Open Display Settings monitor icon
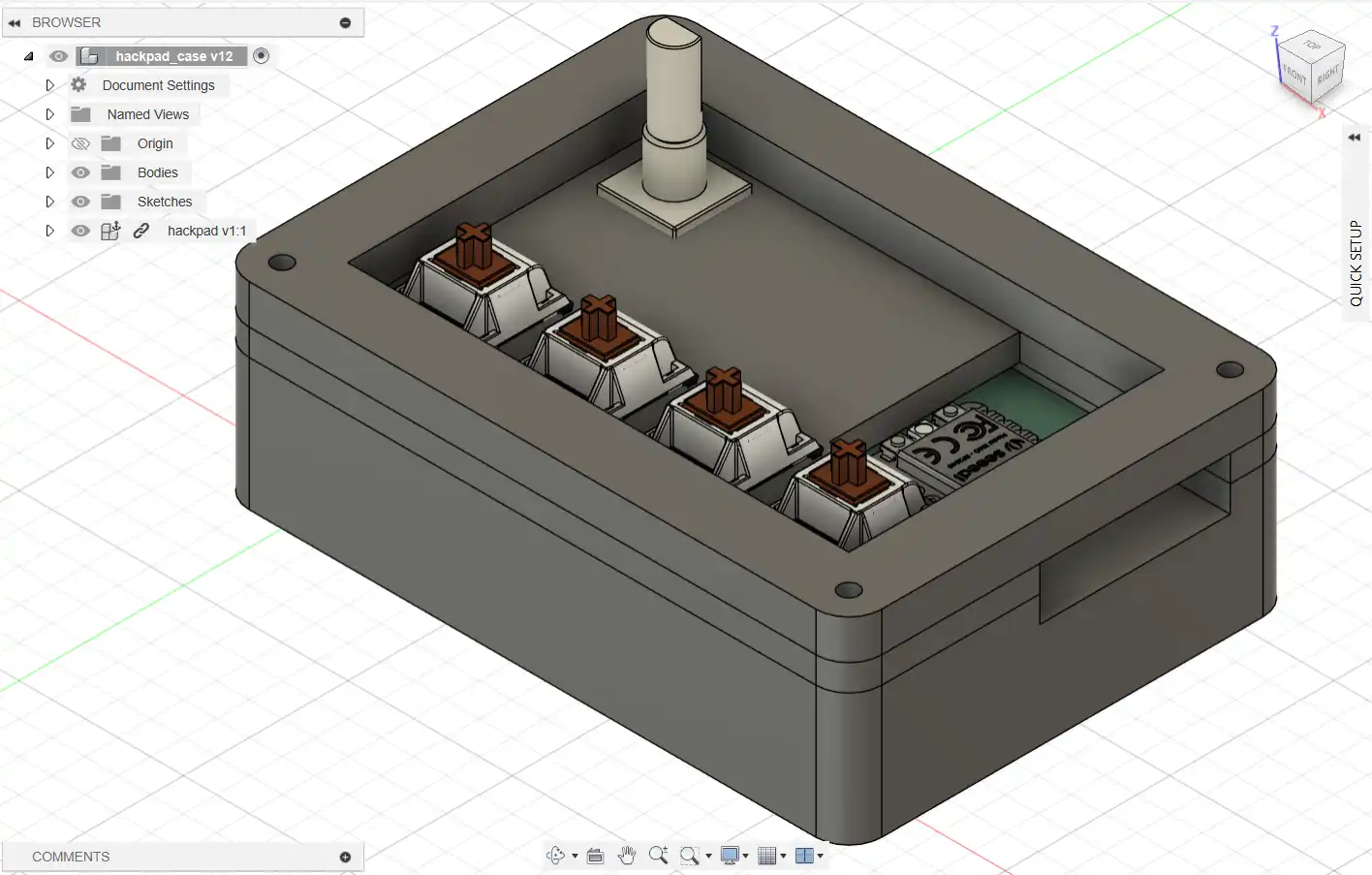 click(731, 855)
